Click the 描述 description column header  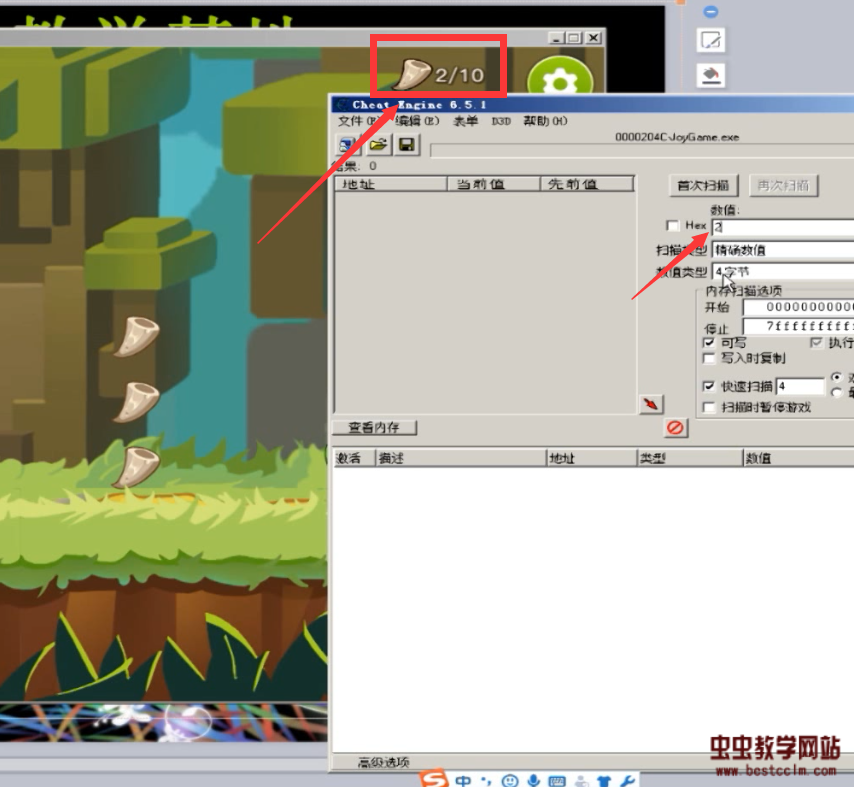[x=461, y=458]
